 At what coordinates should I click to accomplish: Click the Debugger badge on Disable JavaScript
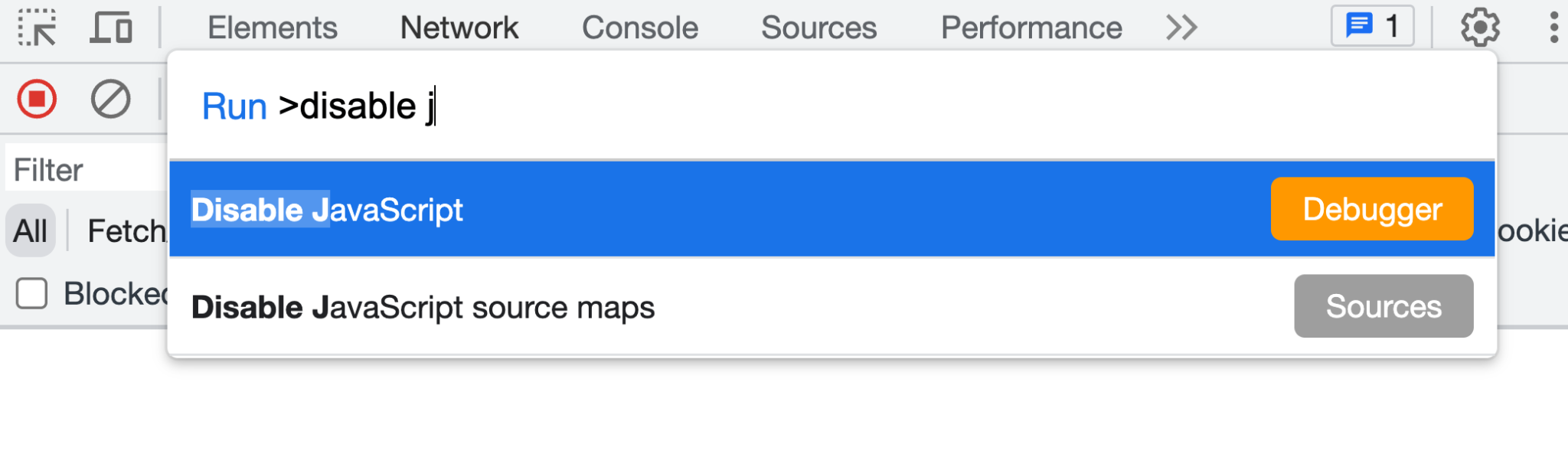click(1371, 208)
